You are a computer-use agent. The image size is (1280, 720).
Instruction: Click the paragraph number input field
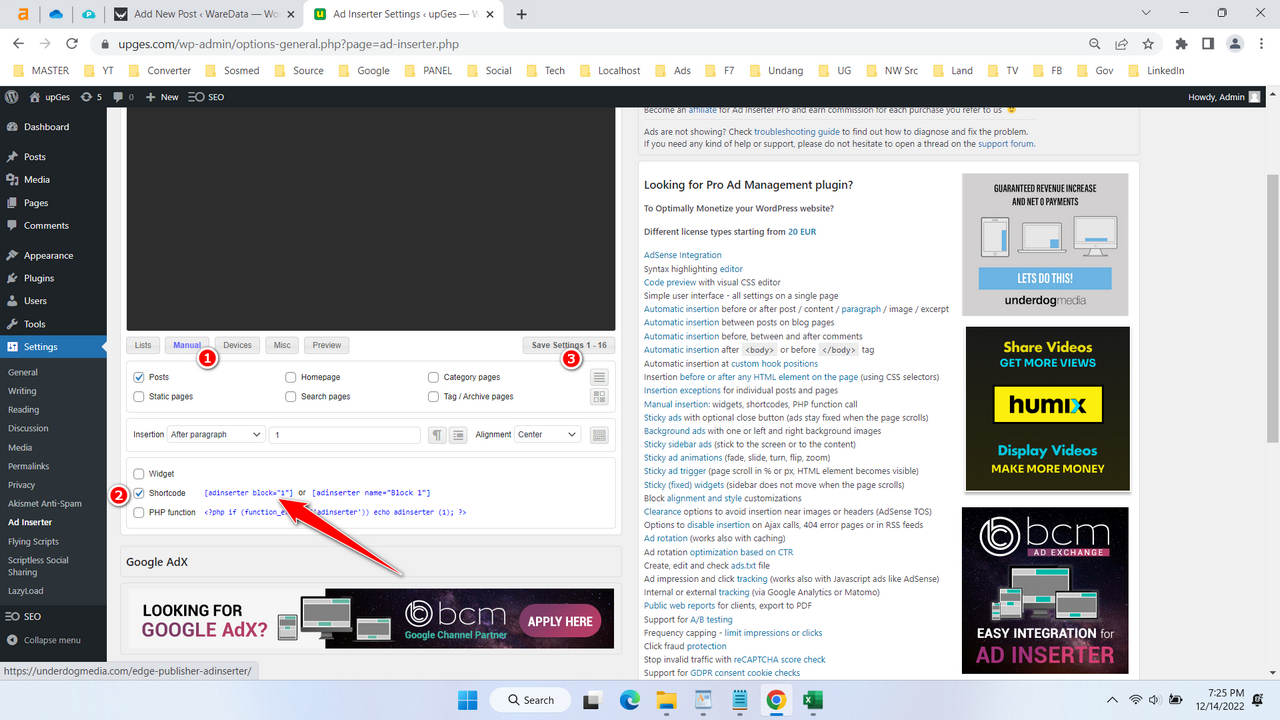[345, 434]
